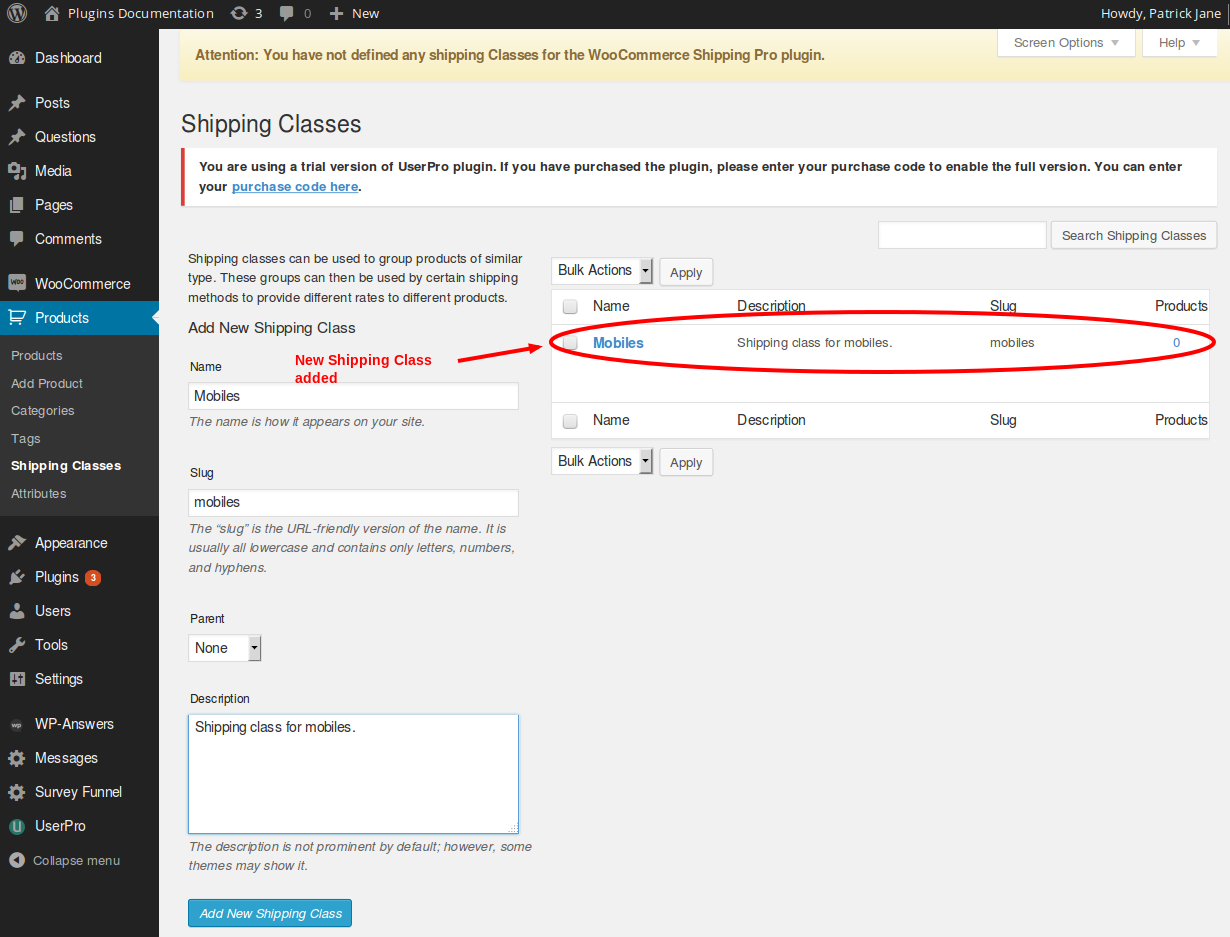This screenshot has width=1230, height=937.
Task: Click the Survey Funnel gear icon
Action: pyautogui.click(x=17, y=792)
